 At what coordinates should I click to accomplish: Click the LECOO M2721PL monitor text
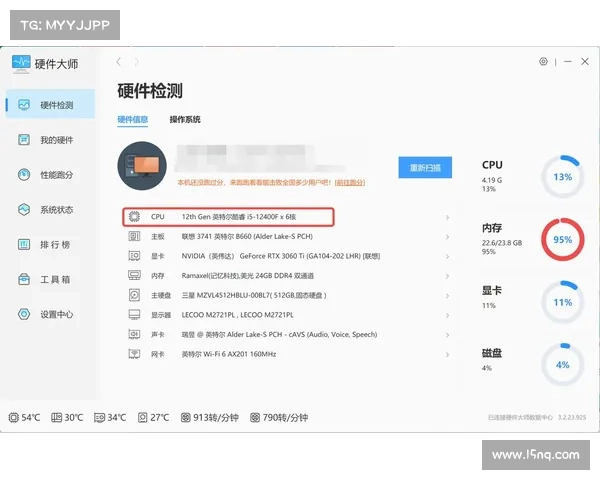238,315
